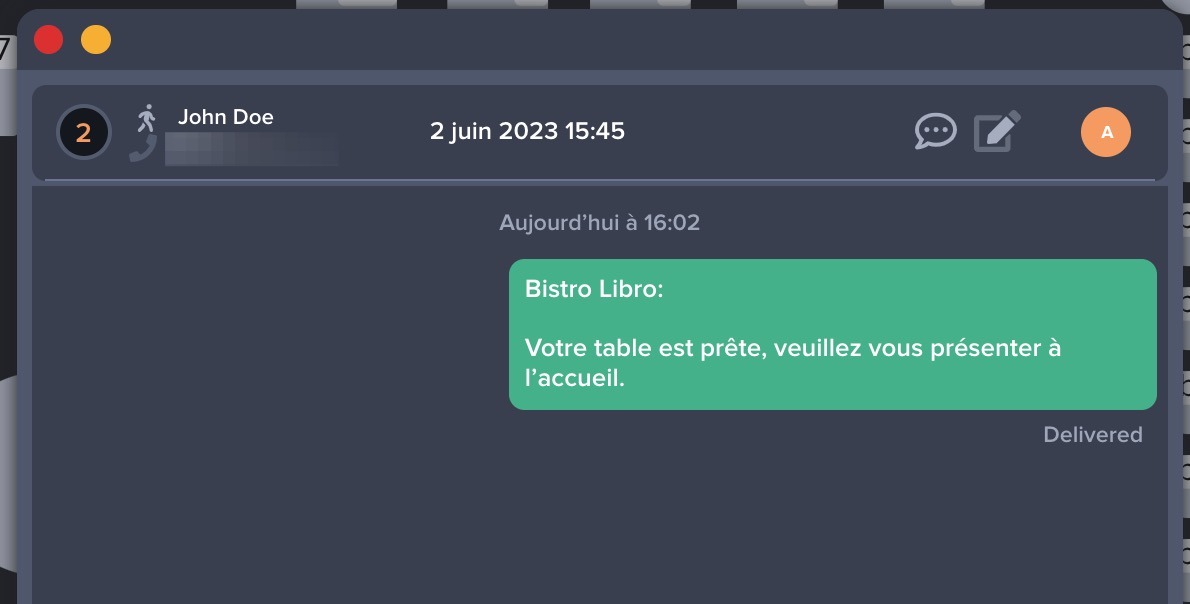Click the John Doe guest name

pyautogui.click(x=225, y=117)
